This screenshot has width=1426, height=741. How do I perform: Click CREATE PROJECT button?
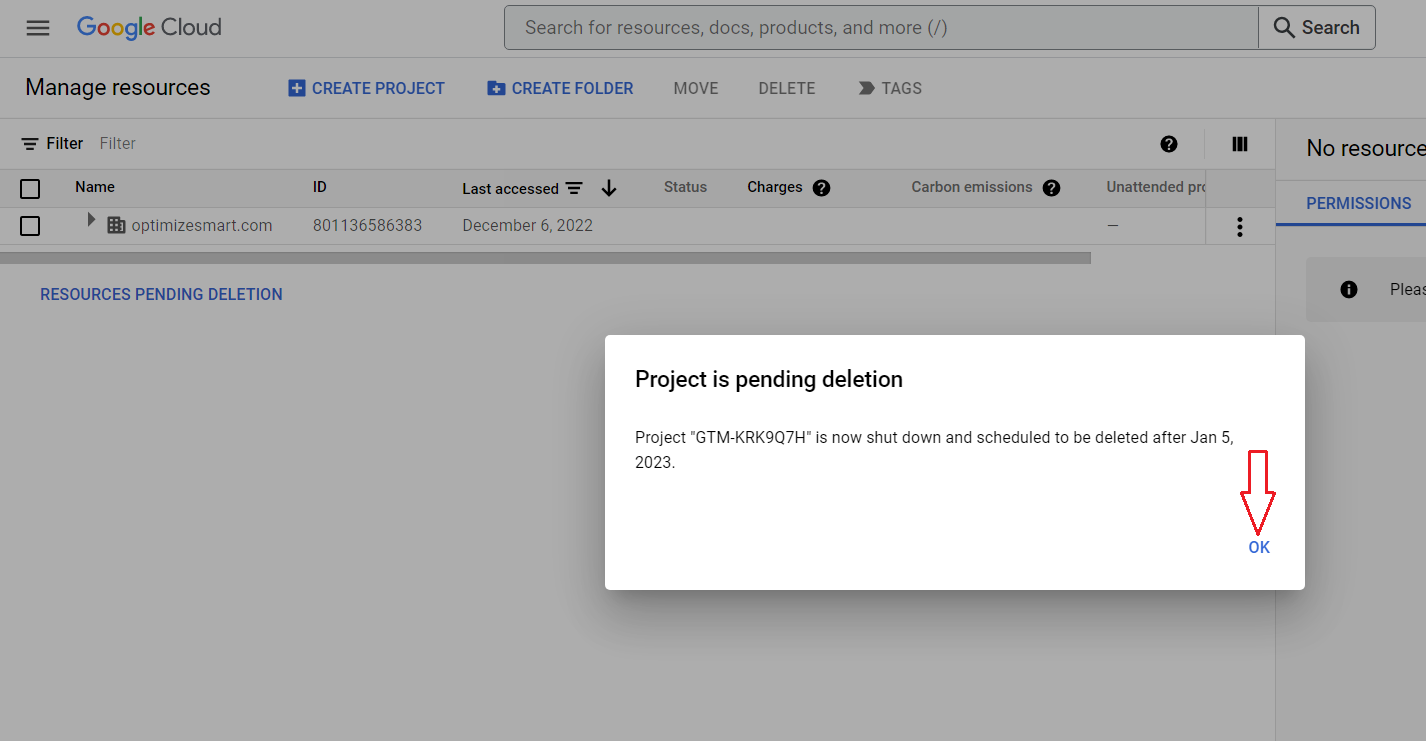coord(366,88)
